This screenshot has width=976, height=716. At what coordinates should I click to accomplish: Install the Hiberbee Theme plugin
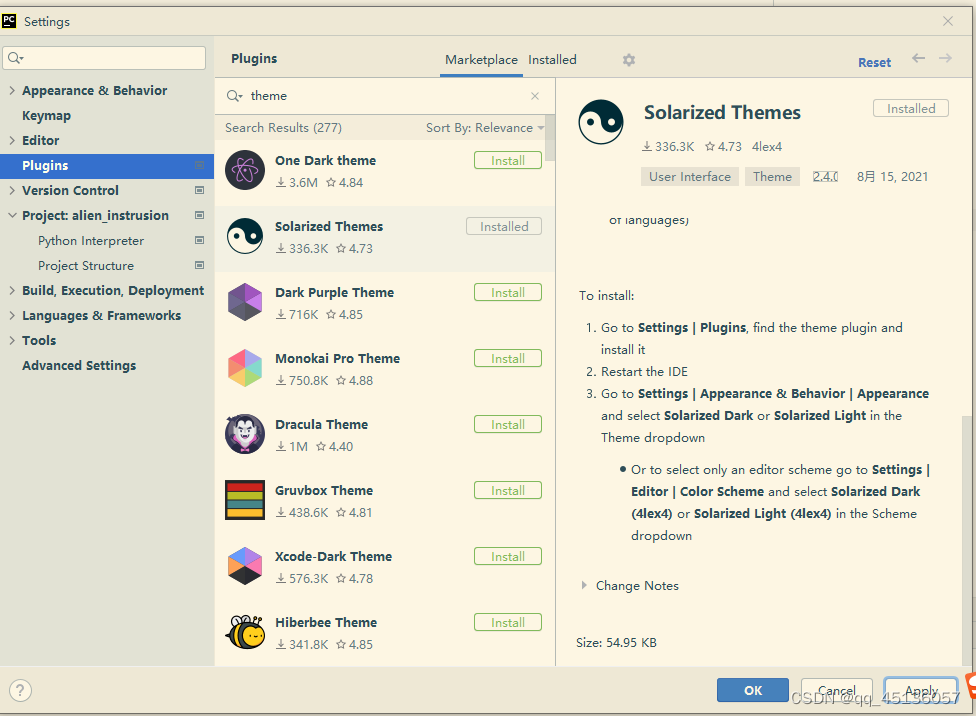click(x=508, y=622)
